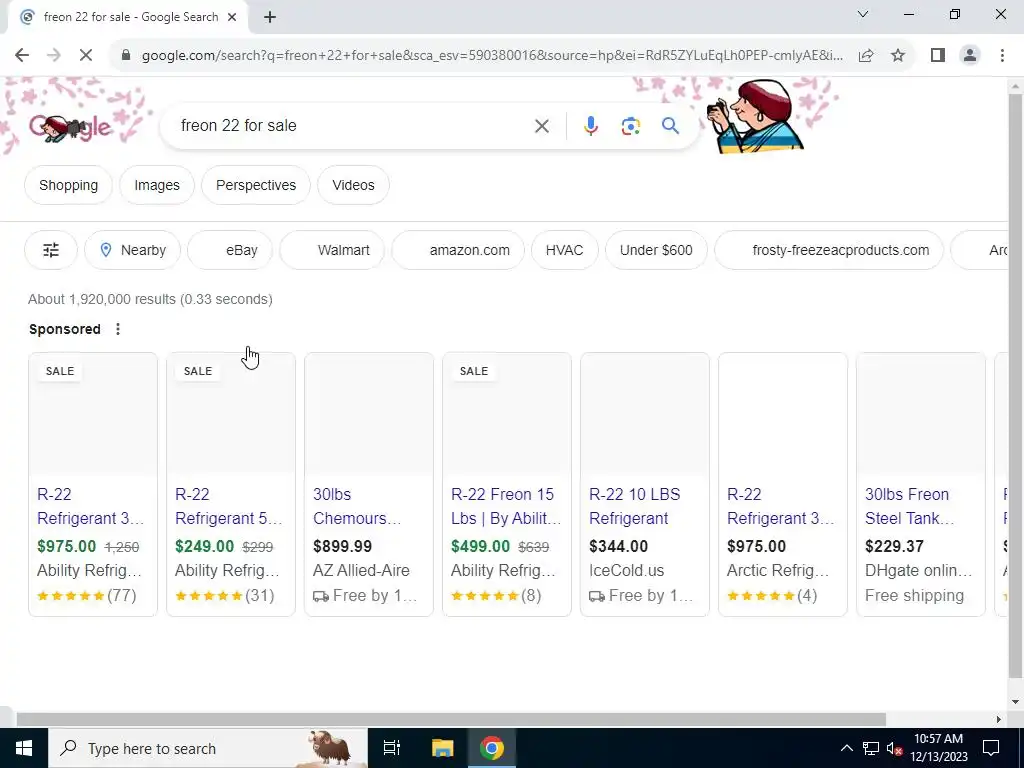Switch to Shopping results tab

[69, 185]
